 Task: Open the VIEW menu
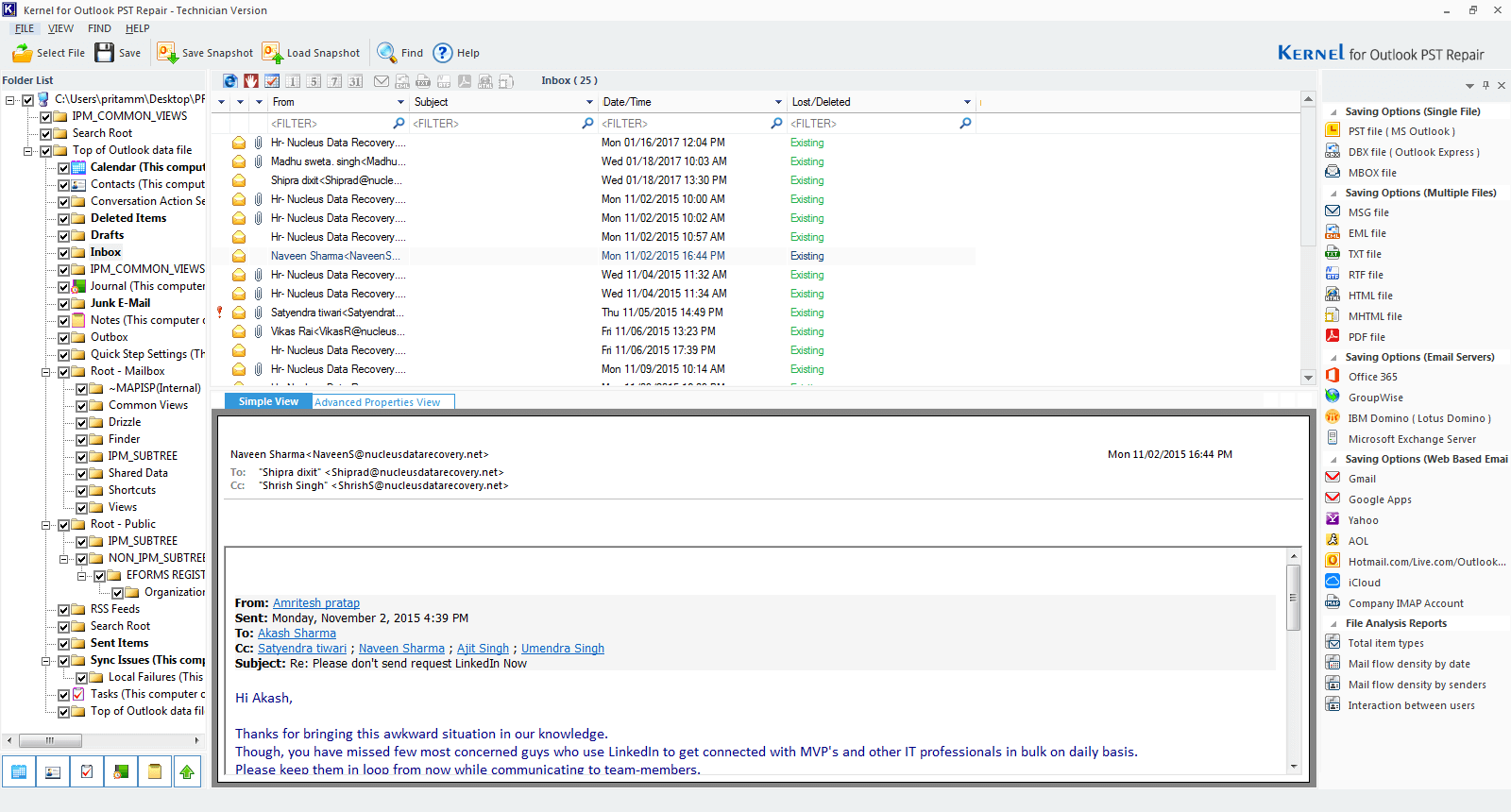tap(60, 28)
